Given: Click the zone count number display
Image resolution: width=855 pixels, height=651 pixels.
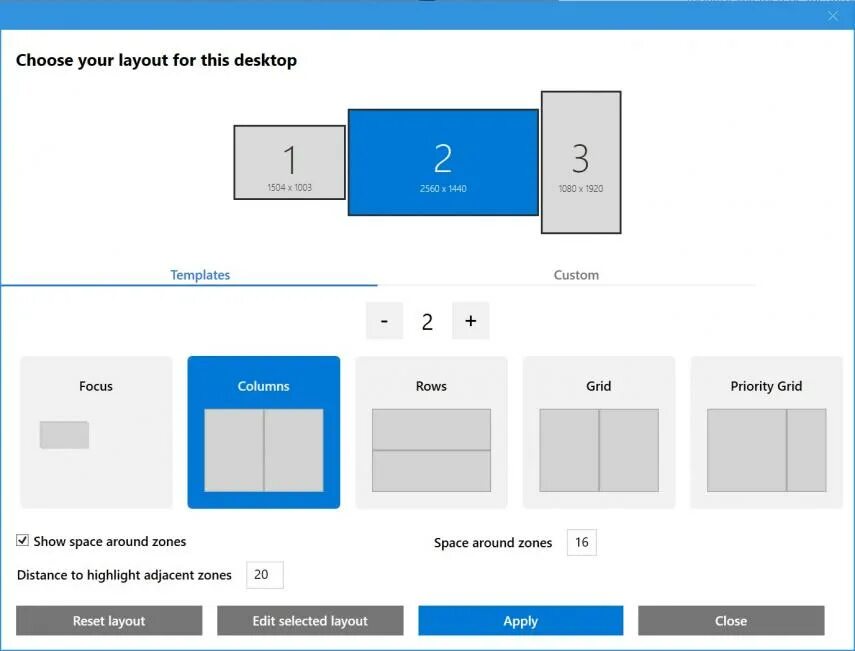Looking at the screenshot, I should point(427,320).
